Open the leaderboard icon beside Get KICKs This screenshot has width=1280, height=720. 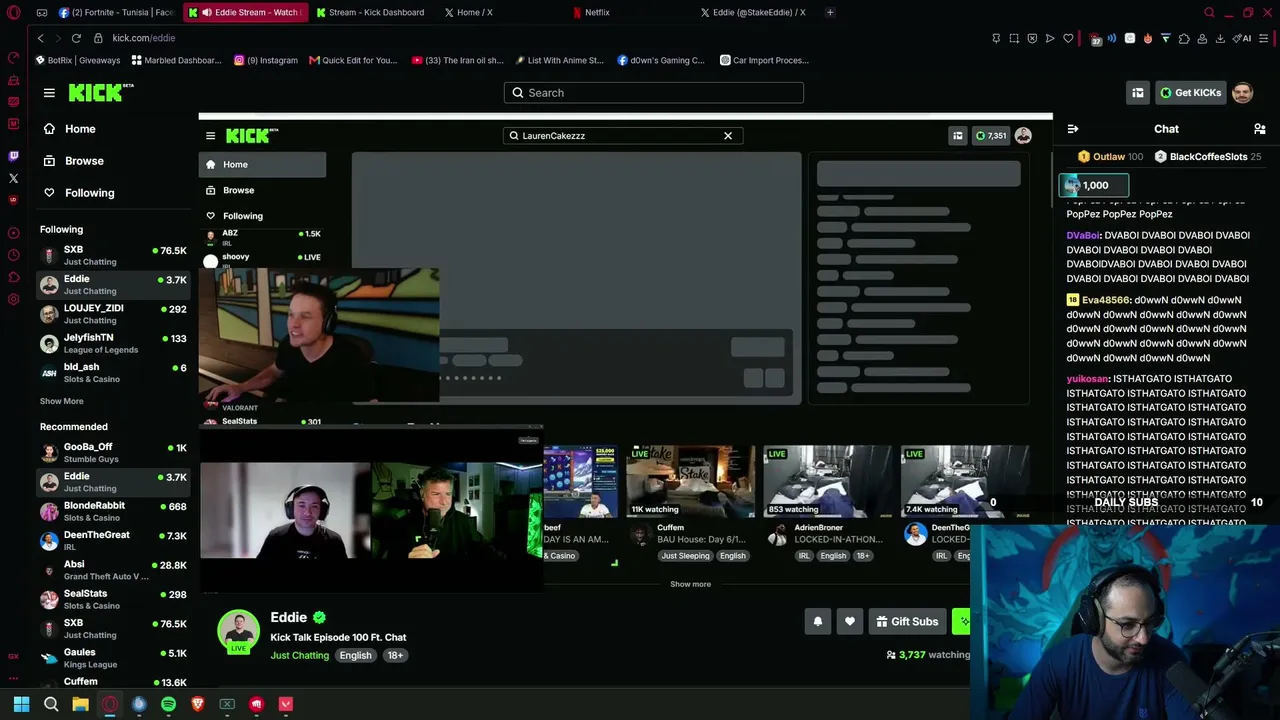[x=1138, y=93]
